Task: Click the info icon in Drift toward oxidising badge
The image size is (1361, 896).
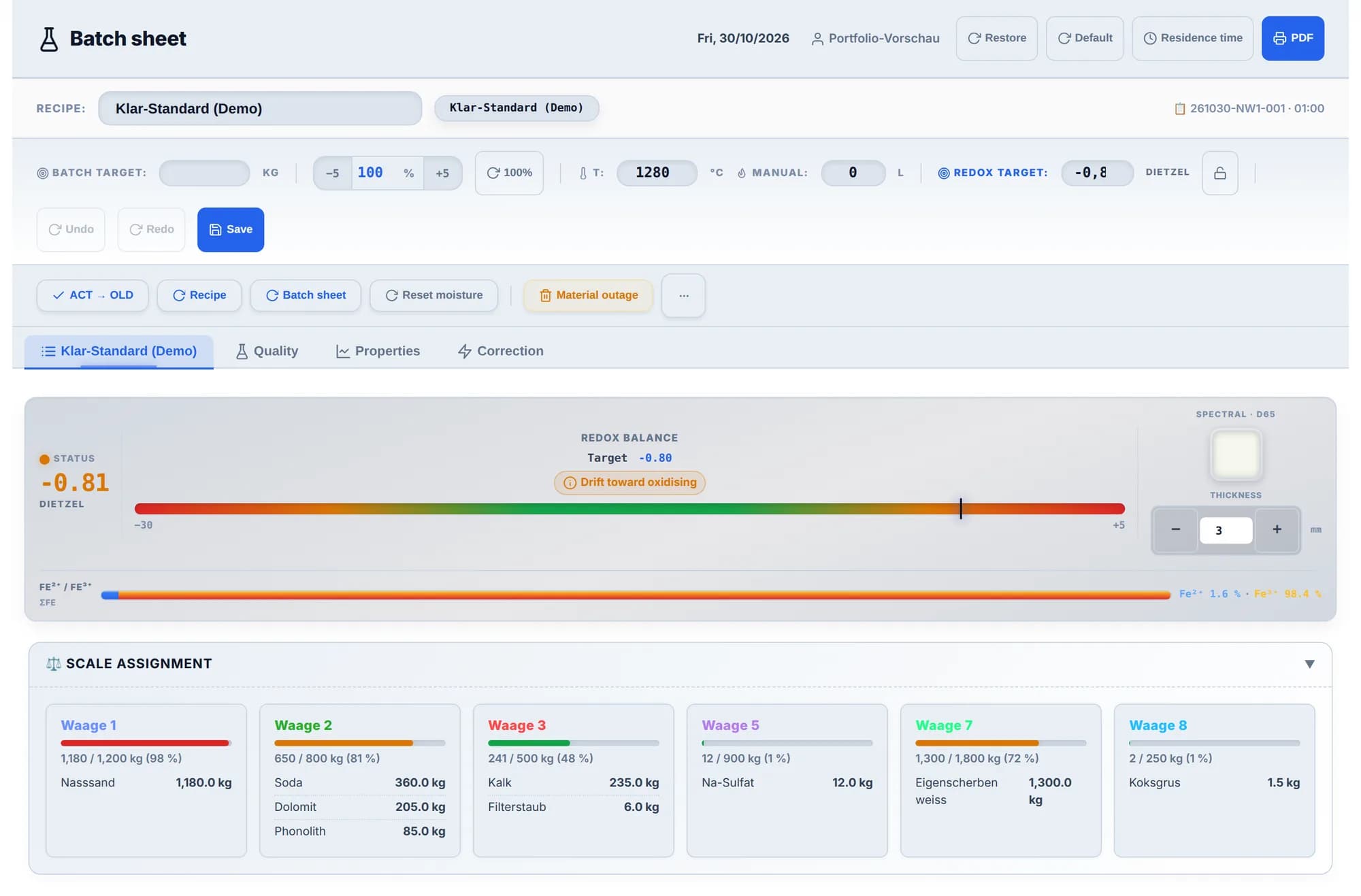Action: click(570, 483)
